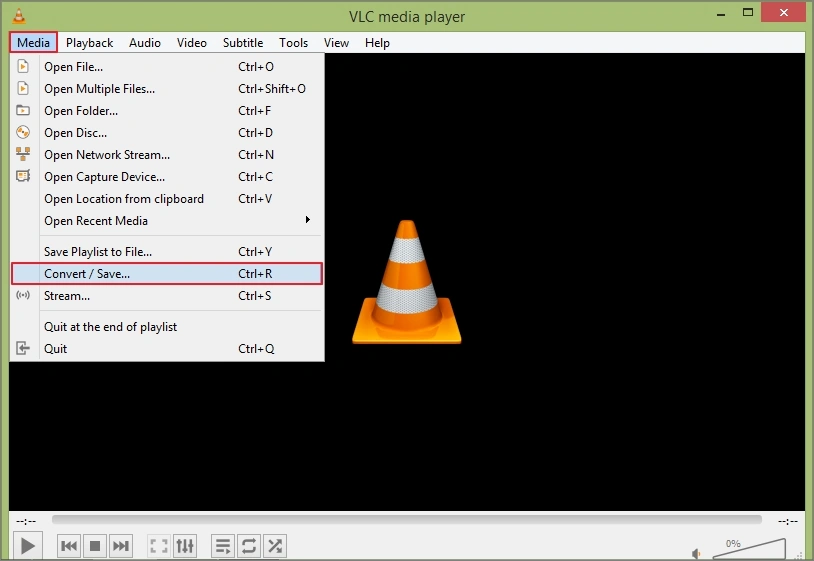Open the Tools menu
Viewport: 814px width, 561px height.
point(293,43)
